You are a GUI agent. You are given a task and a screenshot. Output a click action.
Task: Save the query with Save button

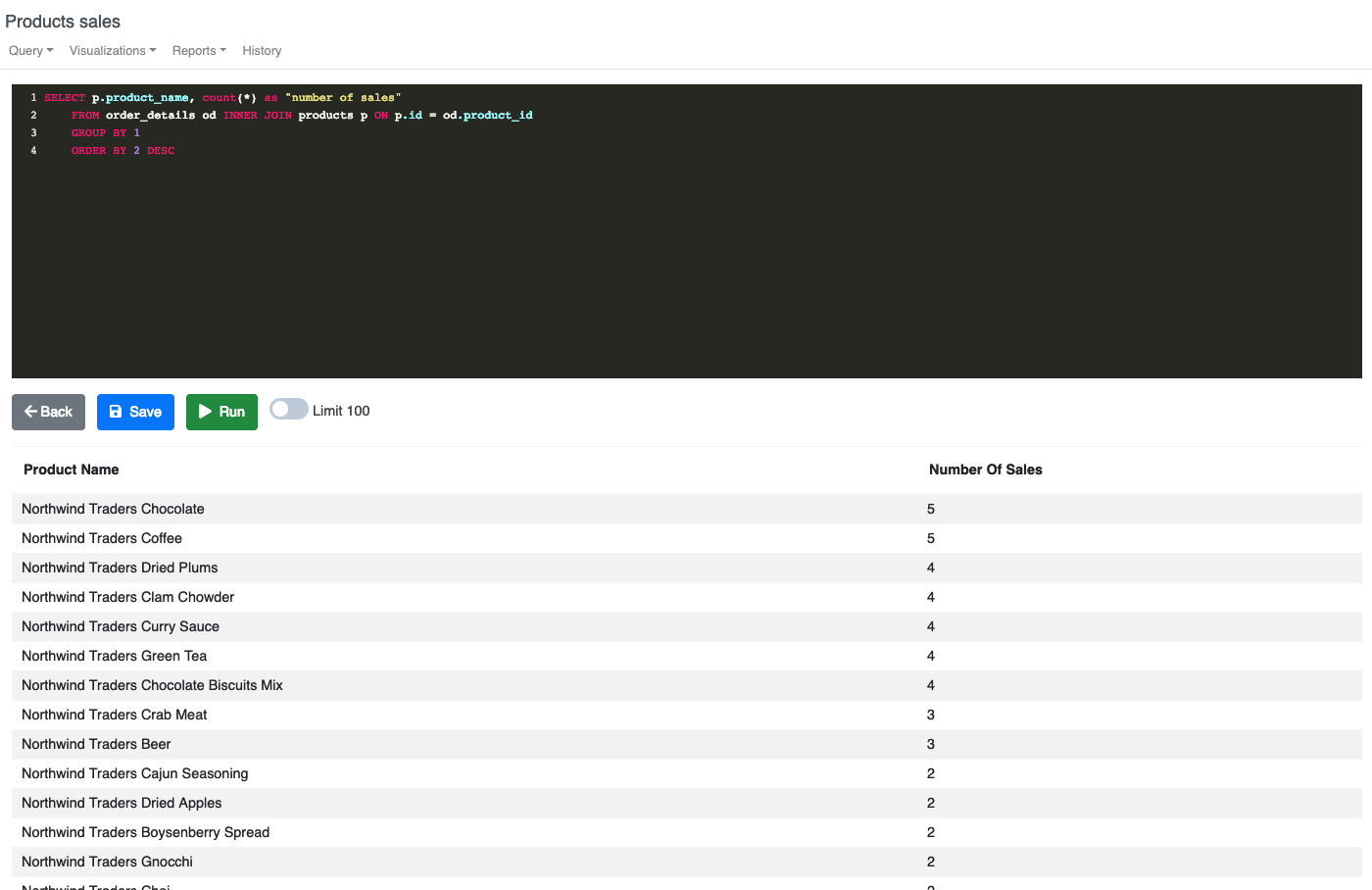click(135, 412)
